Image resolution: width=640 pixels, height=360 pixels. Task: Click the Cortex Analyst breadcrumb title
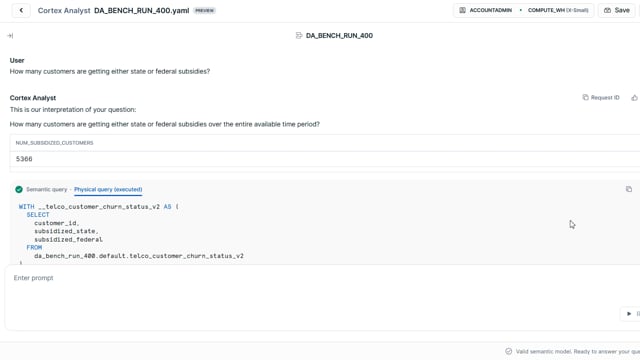(64, 11)
